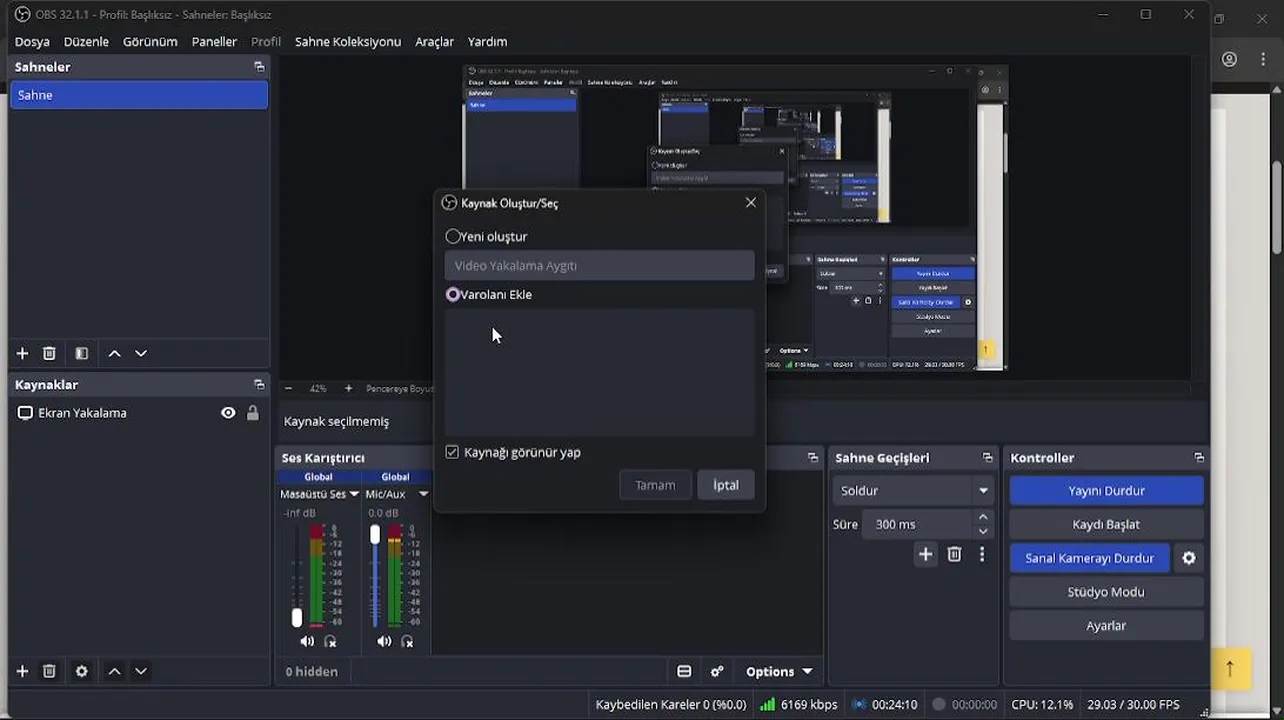Click Mic/Aux volume slider handle
The height and width of the screenshot is (720, 1284).
point(375,534)
